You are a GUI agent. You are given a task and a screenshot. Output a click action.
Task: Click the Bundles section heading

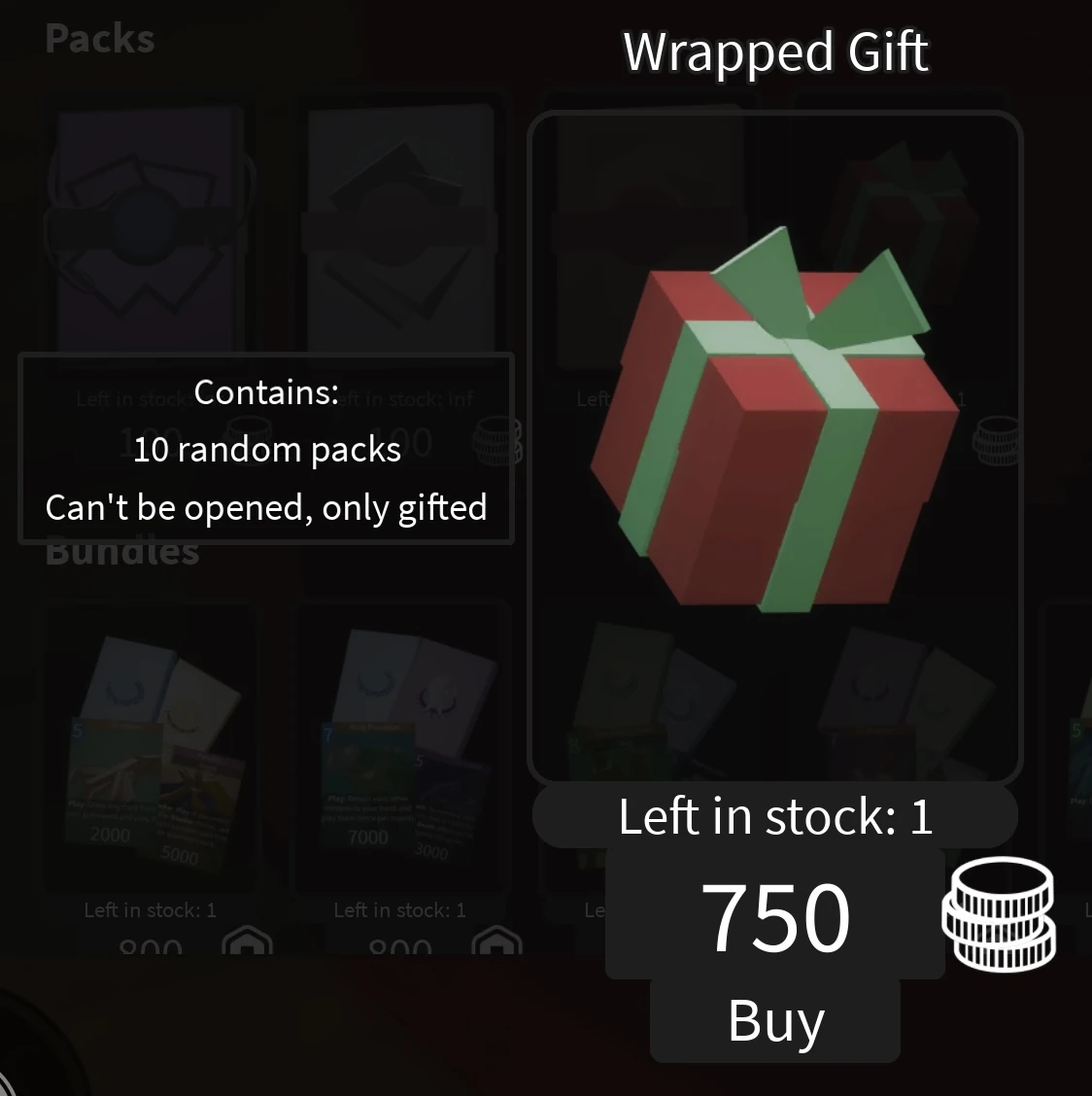coord(122,553)
